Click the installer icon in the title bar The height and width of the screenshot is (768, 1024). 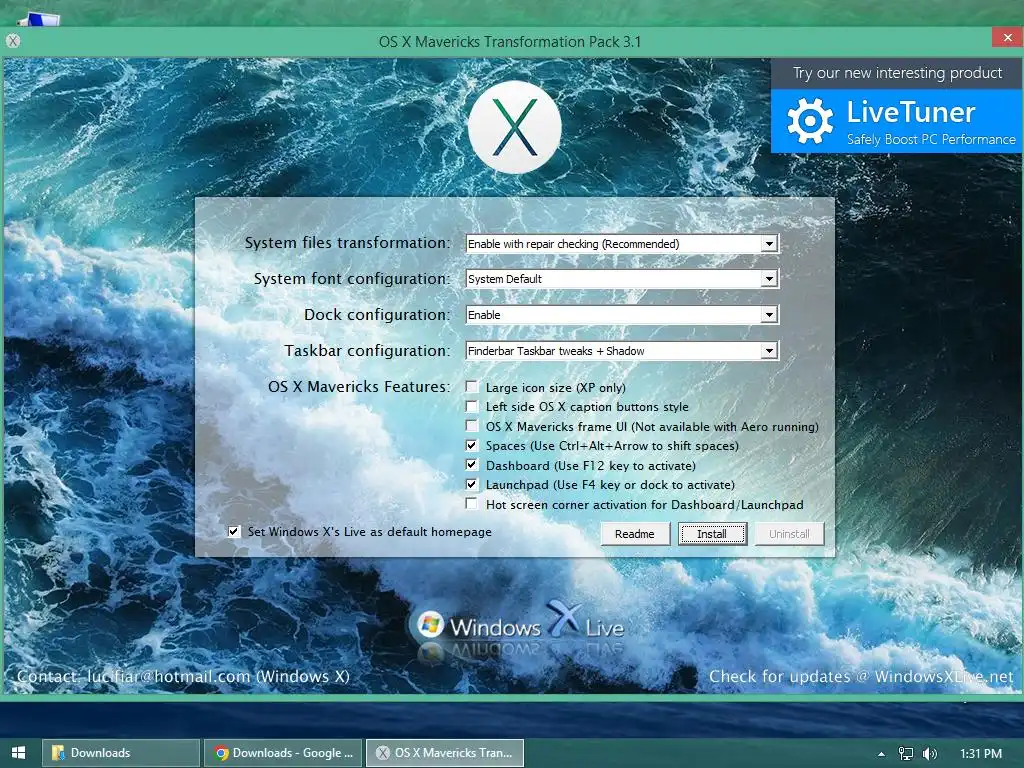13,41
